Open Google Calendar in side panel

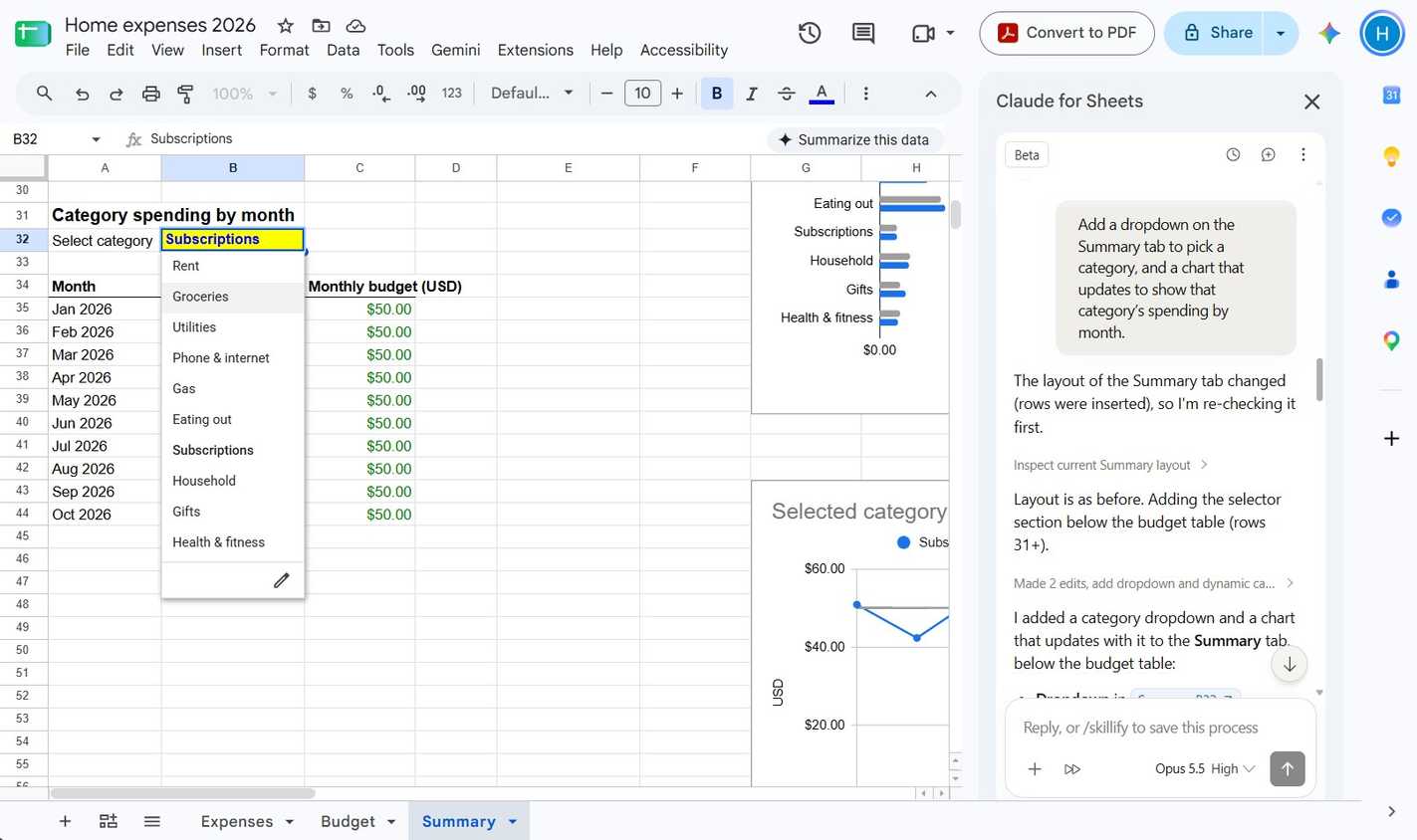coord(1392,96)
